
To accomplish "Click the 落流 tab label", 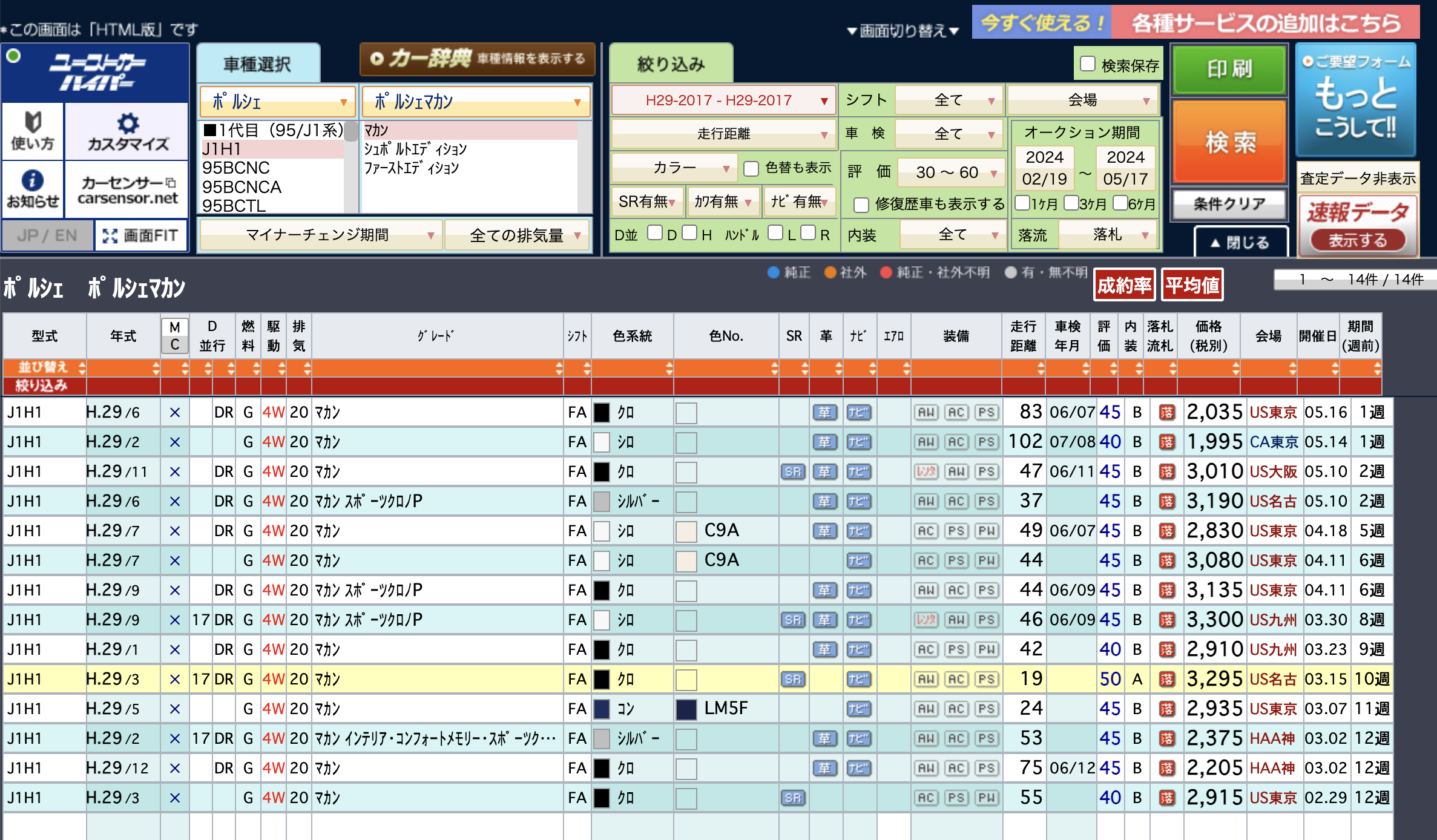I will [x=1033, y=235].
